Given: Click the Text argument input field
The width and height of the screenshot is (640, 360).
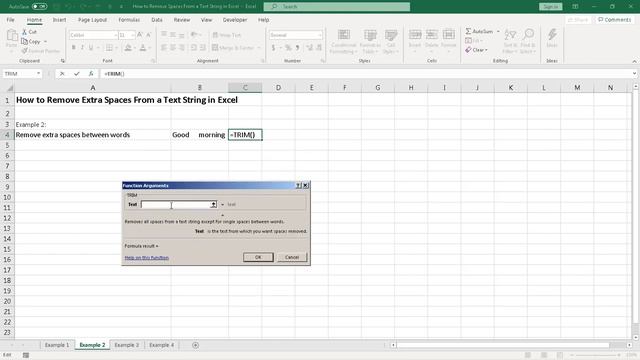Looking at the screenshot, I should point(176,204).
